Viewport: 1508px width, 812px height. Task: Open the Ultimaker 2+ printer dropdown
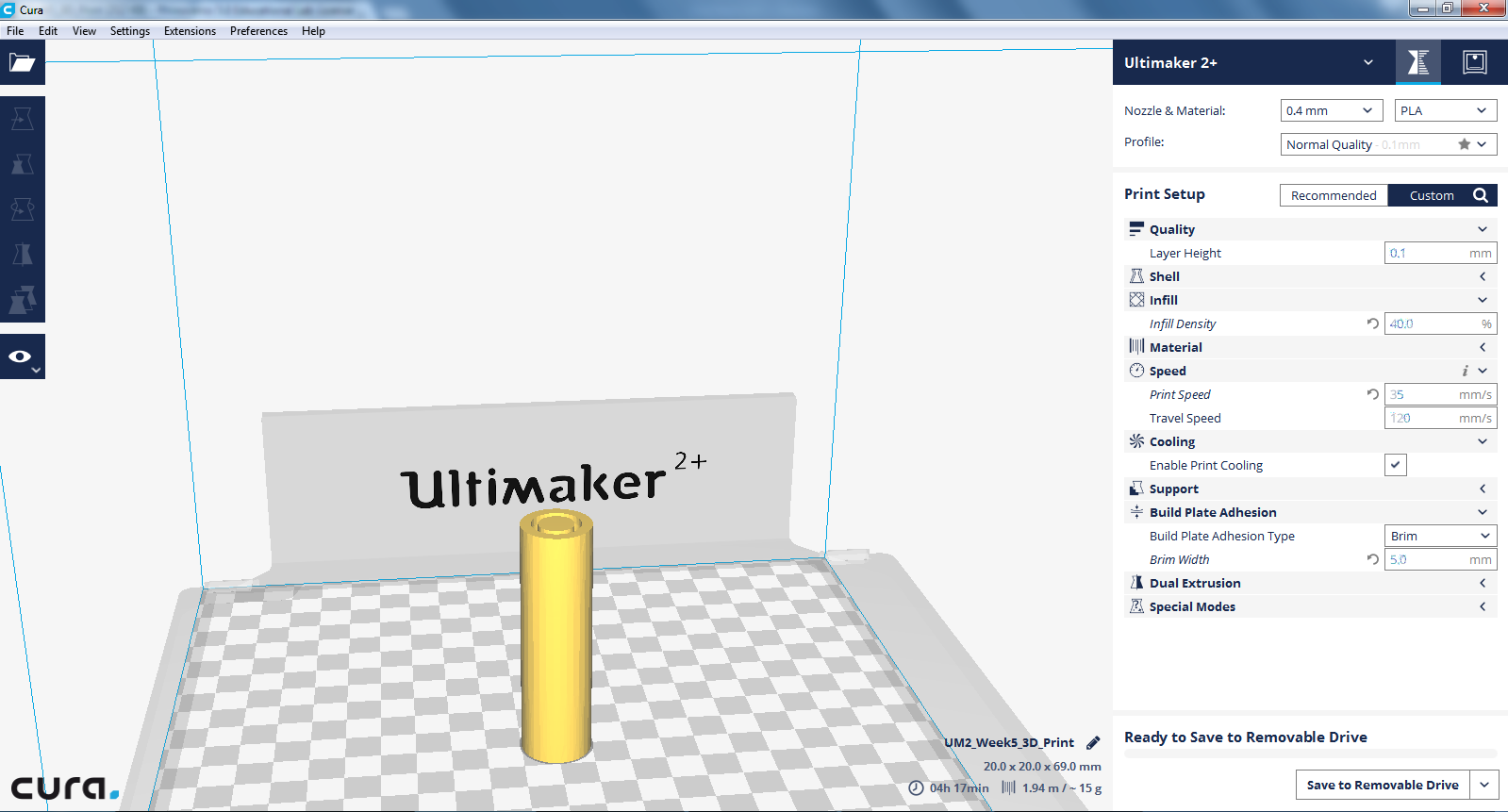click(1249, 62)
